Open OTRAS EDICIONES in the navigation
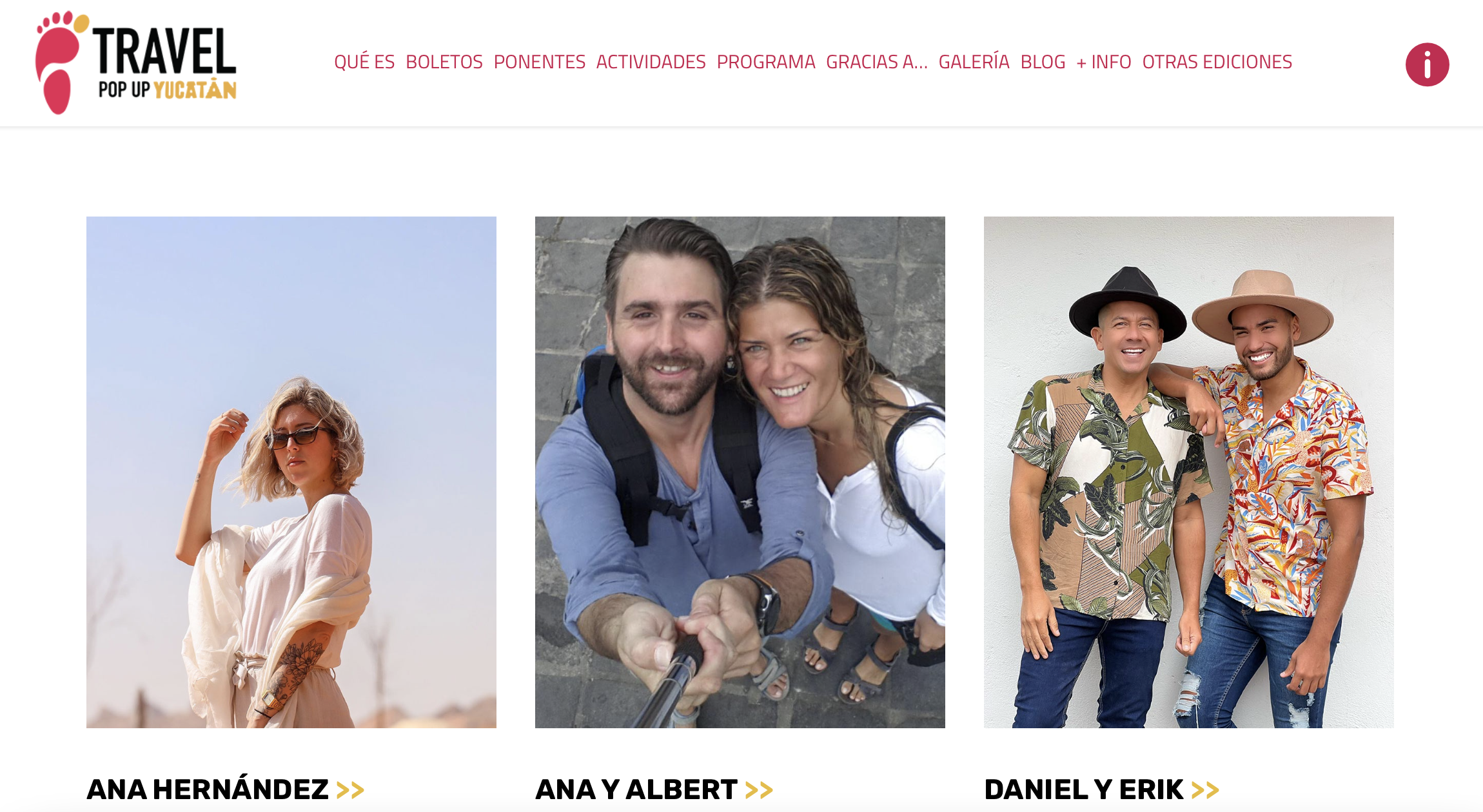Viewport: 1483px width, 812px height. click(x=1217, y=62)
